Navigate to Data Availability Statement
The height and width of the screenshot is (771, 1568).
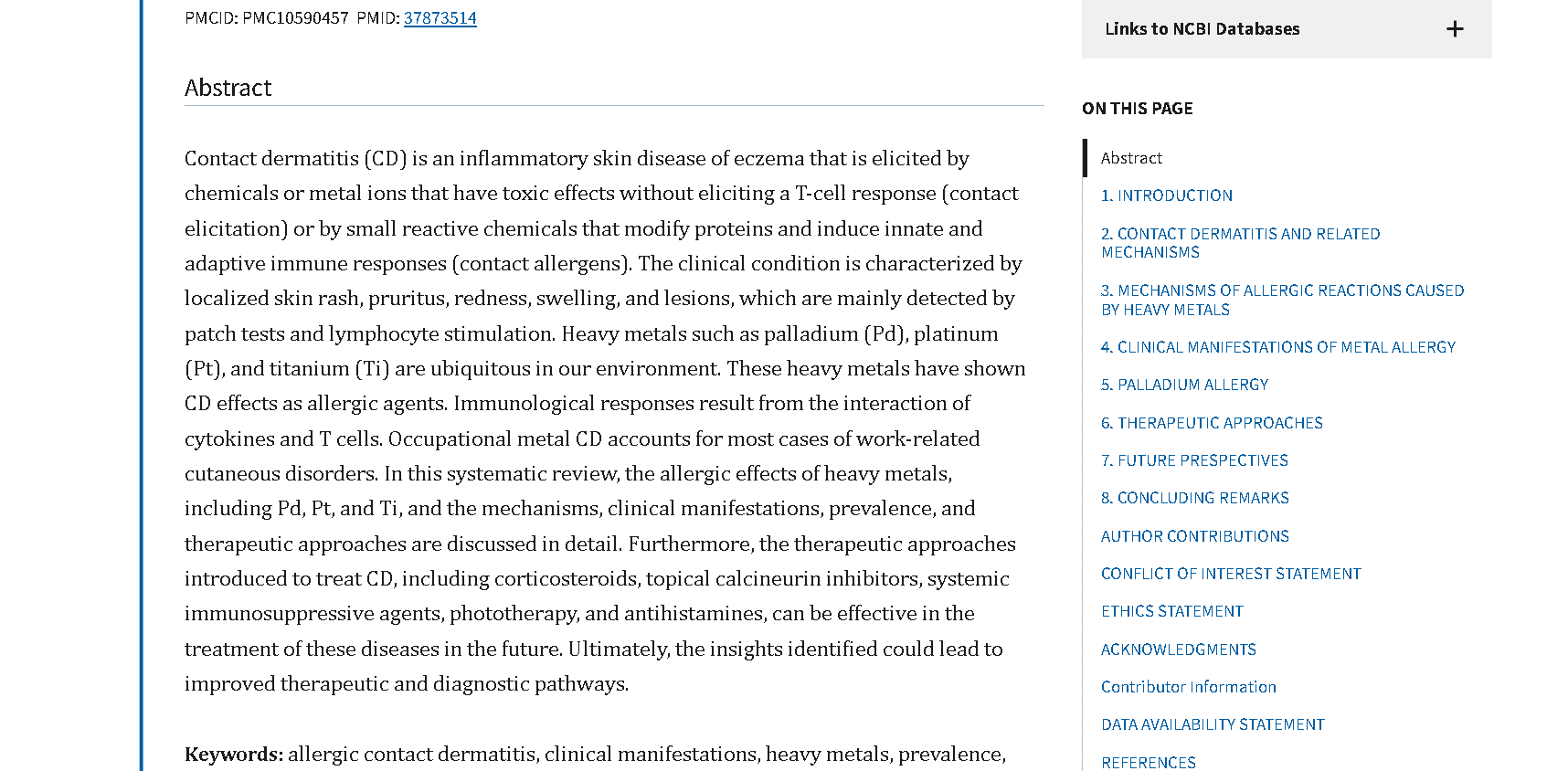[x=1212, y=724]
